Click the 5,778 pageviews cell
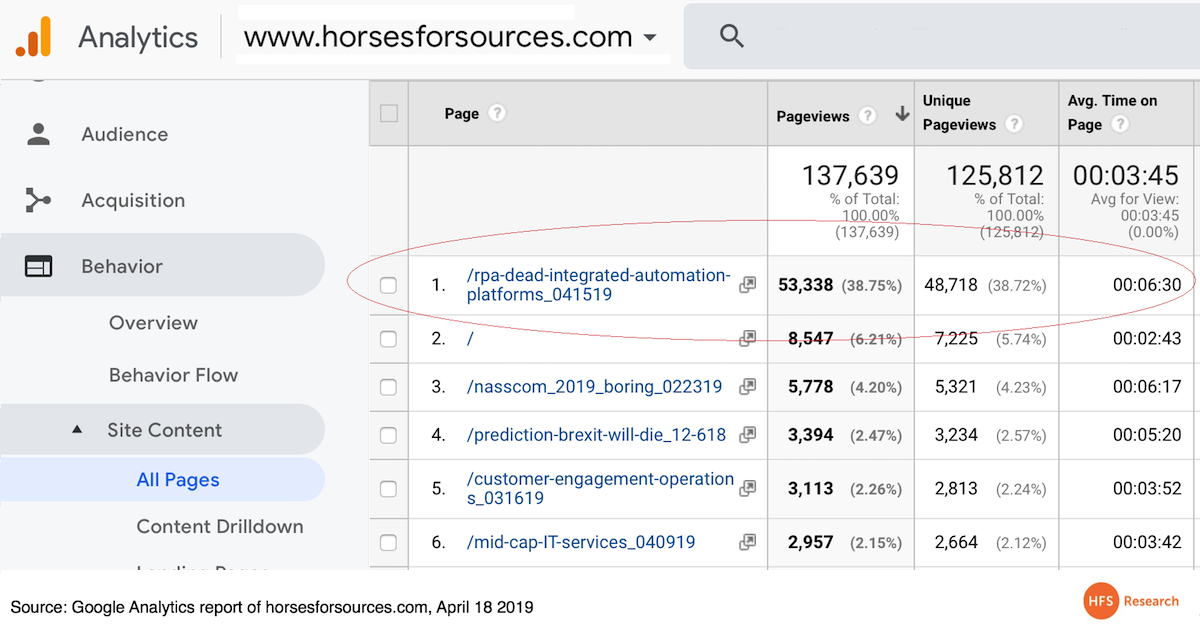 [811, 386]
